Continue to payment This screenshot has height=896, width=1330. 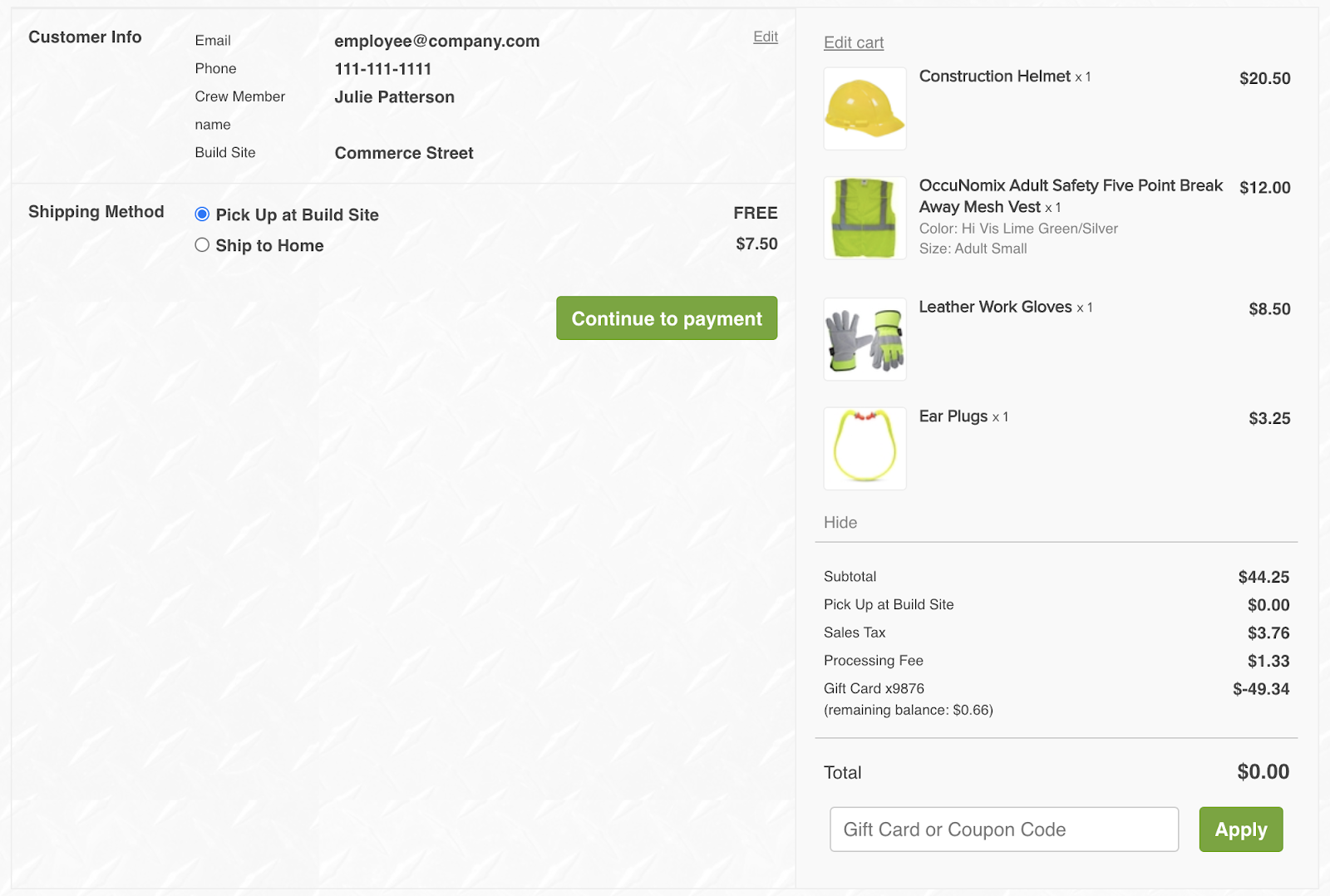tap(667, 318)
